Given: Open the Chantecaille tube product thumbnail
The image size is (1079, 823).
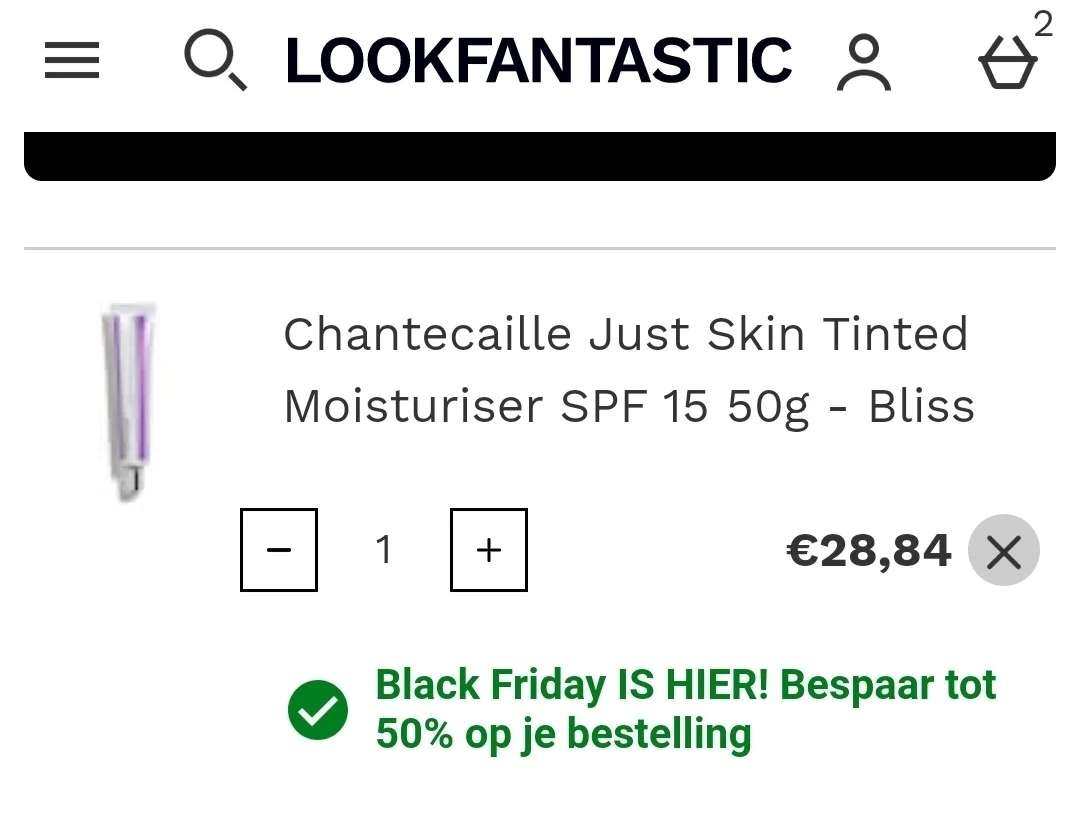Looking at the screenshot, I should coord(129,401).
